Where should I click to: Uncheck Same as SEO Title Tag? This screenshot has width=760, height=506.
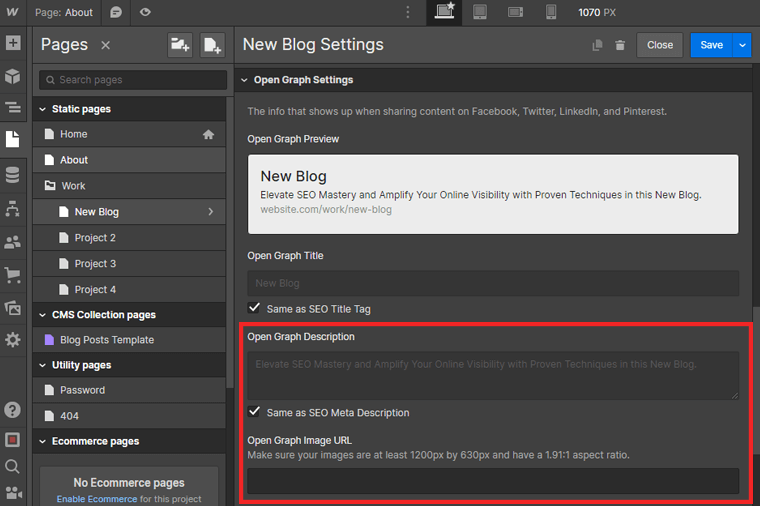click(254, 308)
